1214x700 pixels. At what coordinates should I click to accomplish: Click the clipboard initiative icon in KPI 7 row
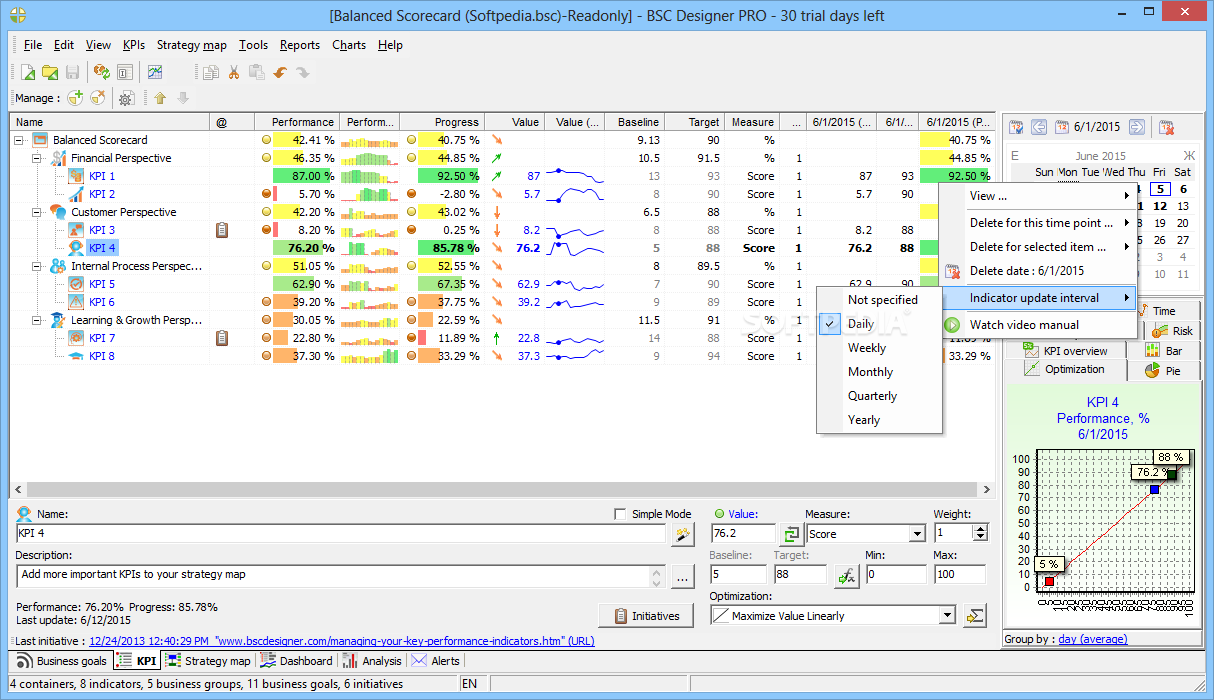[x=223, y=338]
